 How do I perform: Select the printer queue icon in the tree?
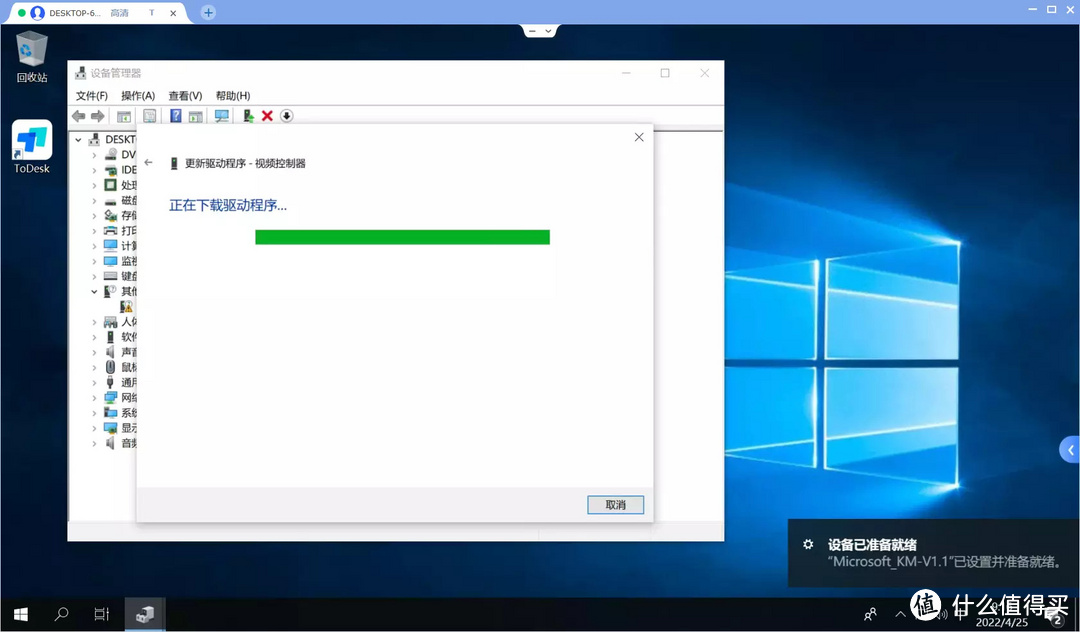[110, 230]
